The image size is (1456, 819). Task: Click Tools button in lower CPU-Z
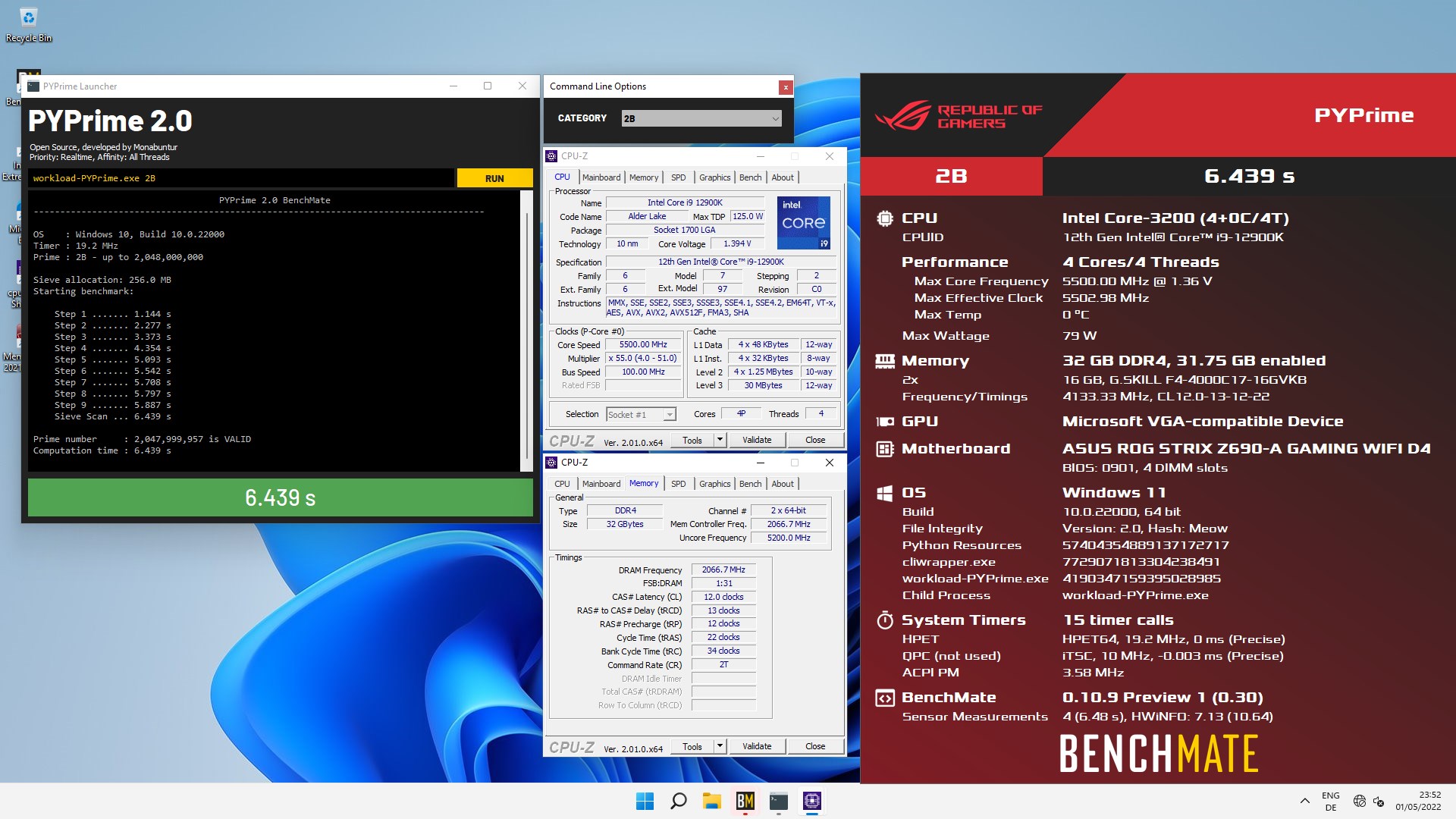(692, 746)
